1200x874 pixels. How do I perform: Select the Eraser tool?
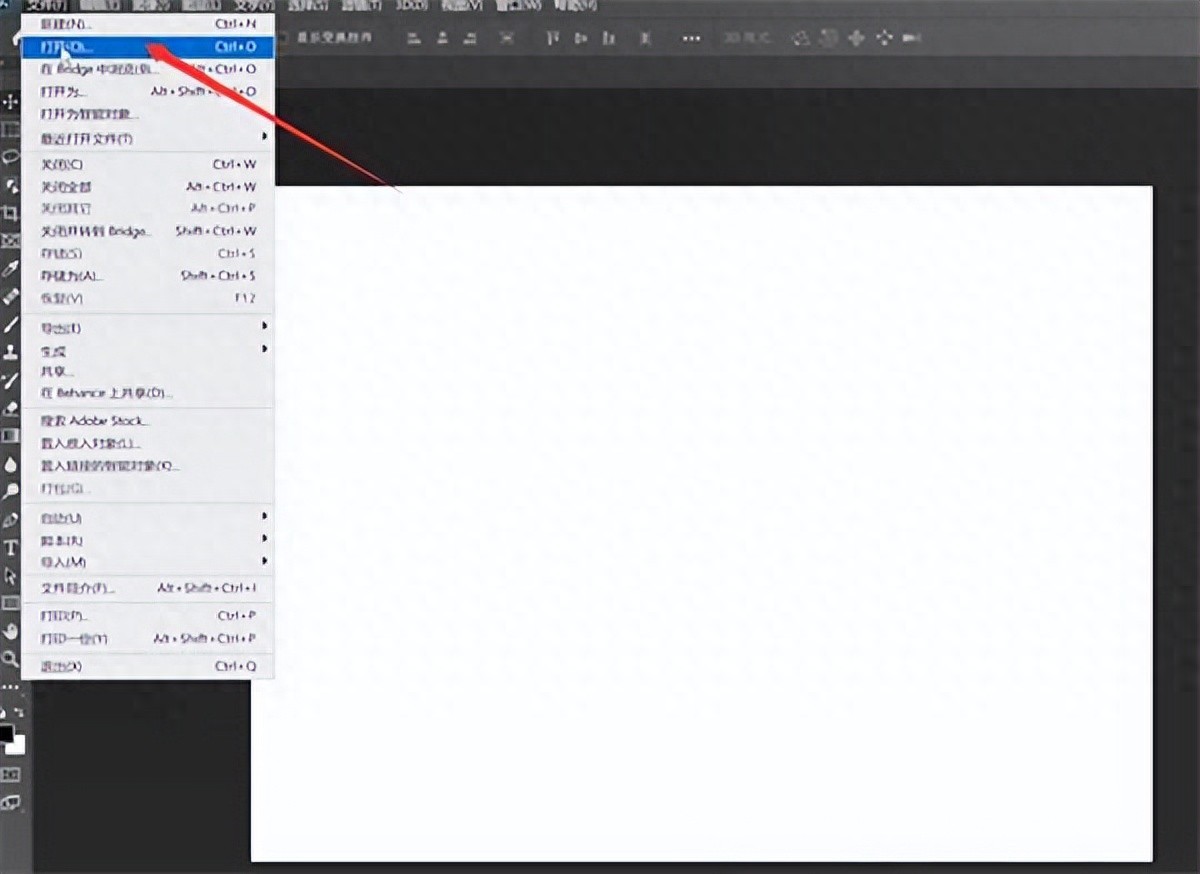point(11,408)
